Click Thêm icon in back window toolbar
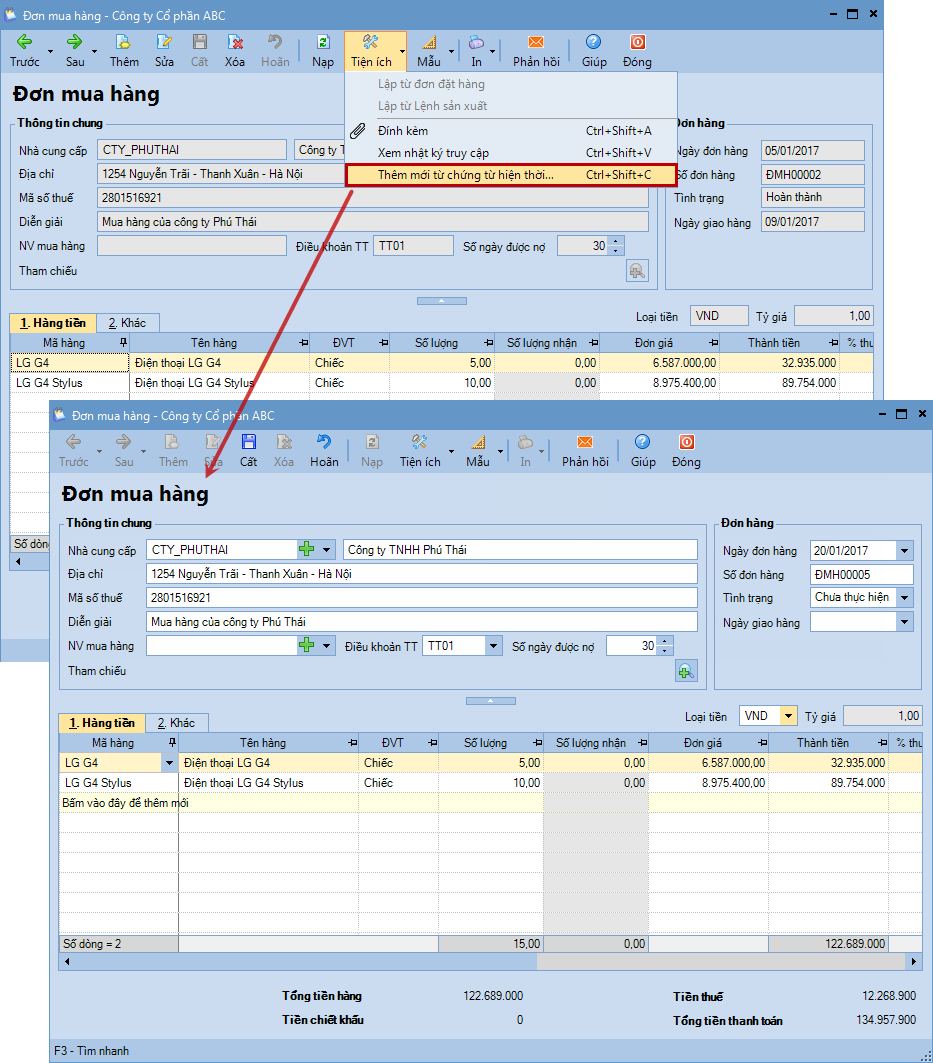Image resolution: width=933 pixels, height=1063 pixels. [x=124, y=49]
